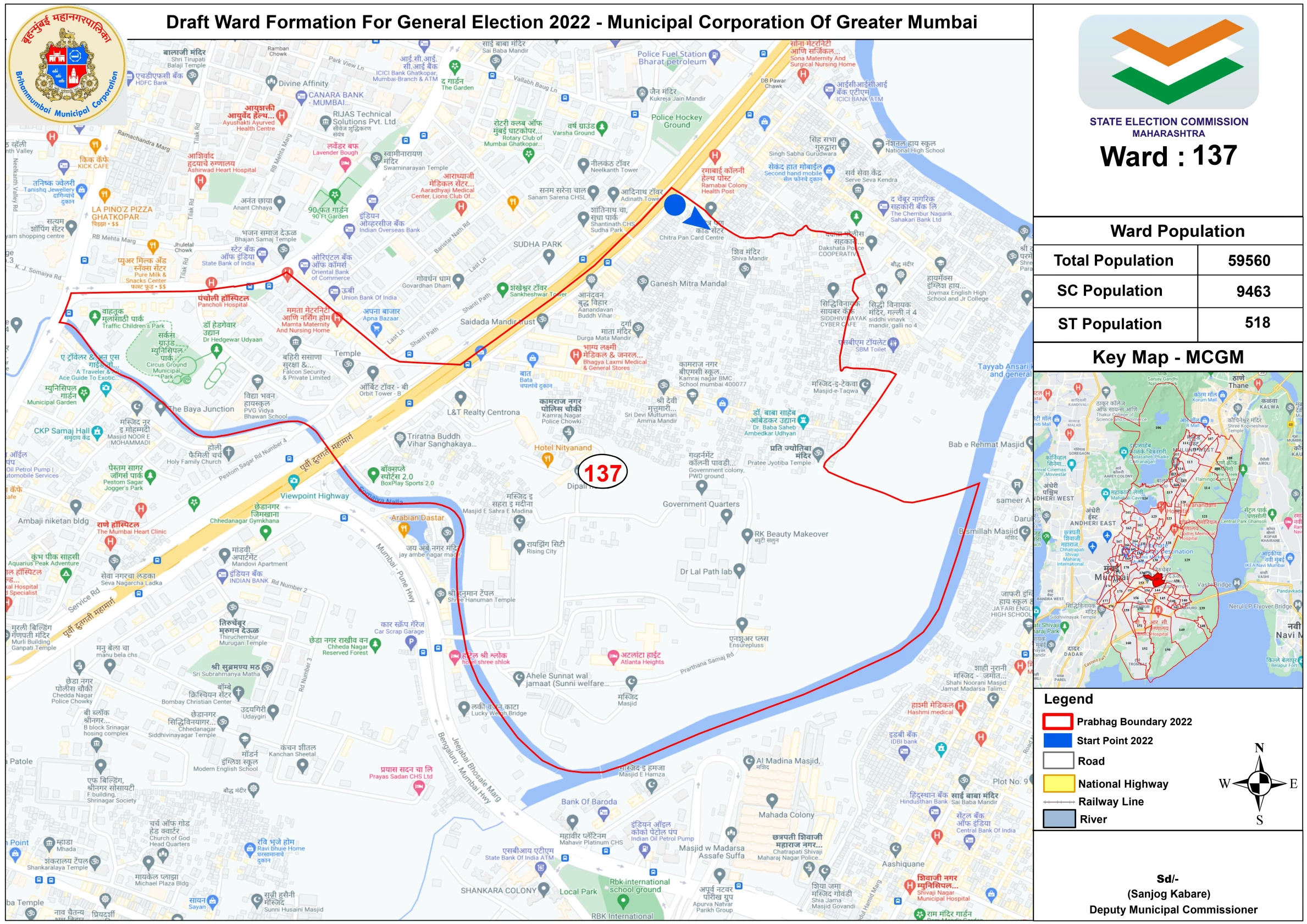Click the SC Population value 9463
Screen dimensions: 1307x924
pos(1253,291)
